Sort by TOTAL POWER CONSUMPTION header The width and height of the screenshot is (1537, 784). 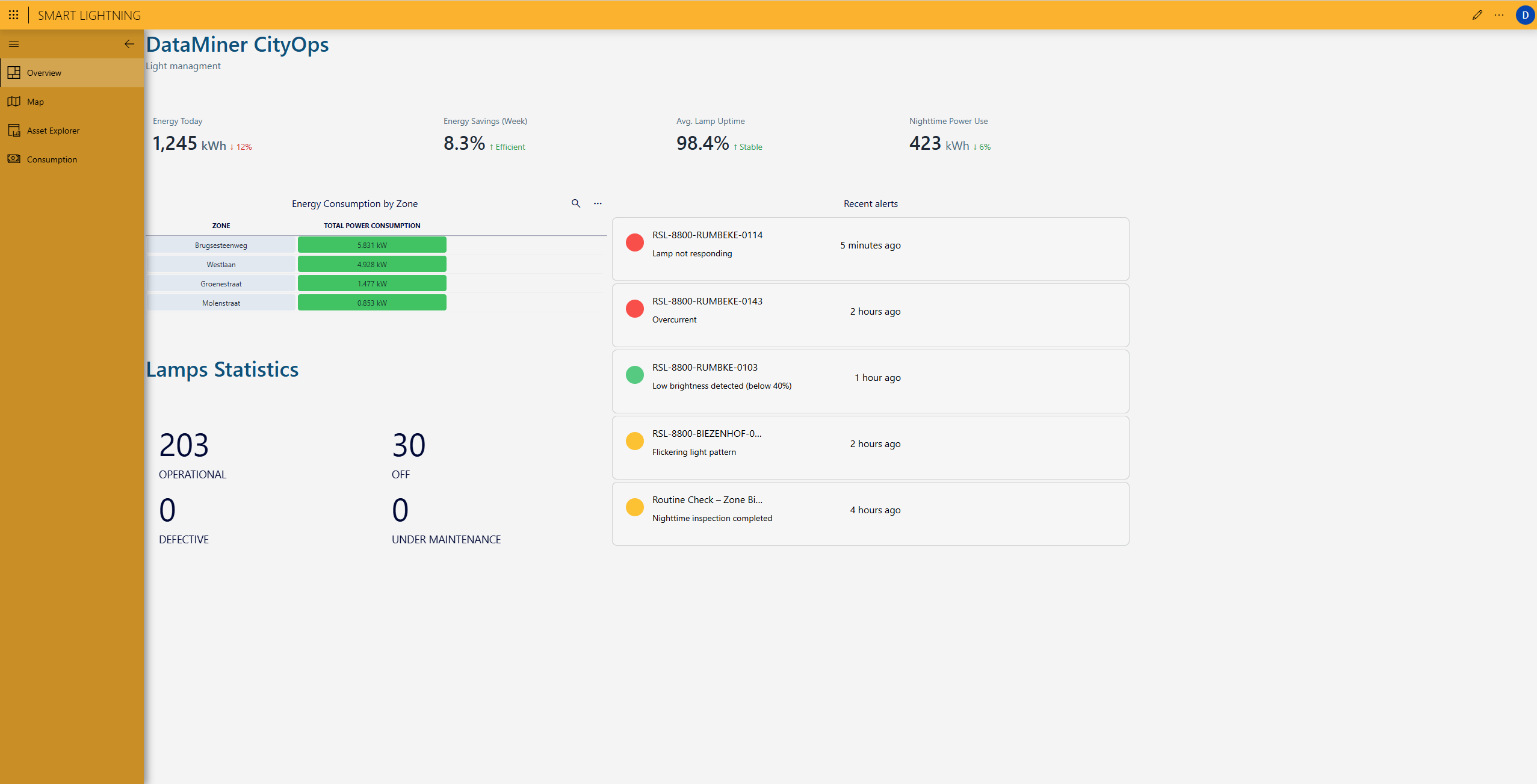pyautogui.click(x=372, y=226)
